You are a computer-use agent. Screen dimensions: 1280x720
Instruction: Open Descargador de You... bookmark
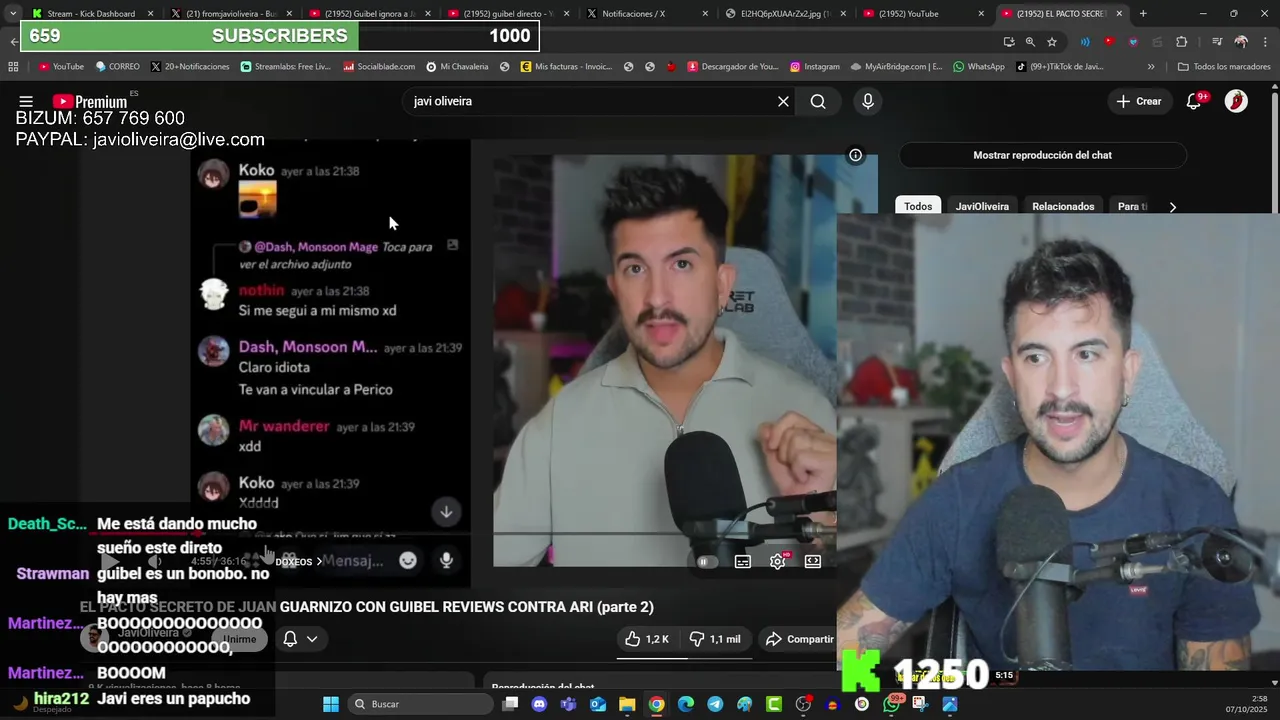[x=733, y=67]
